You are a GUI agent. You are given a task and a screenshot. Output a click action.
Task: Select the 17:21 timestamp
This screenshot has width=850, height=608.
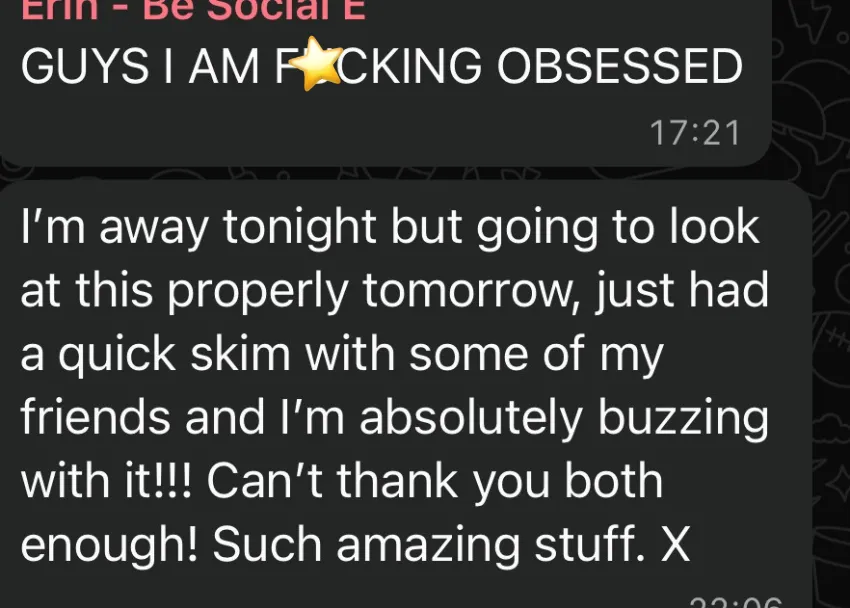(x=695, y=133)
